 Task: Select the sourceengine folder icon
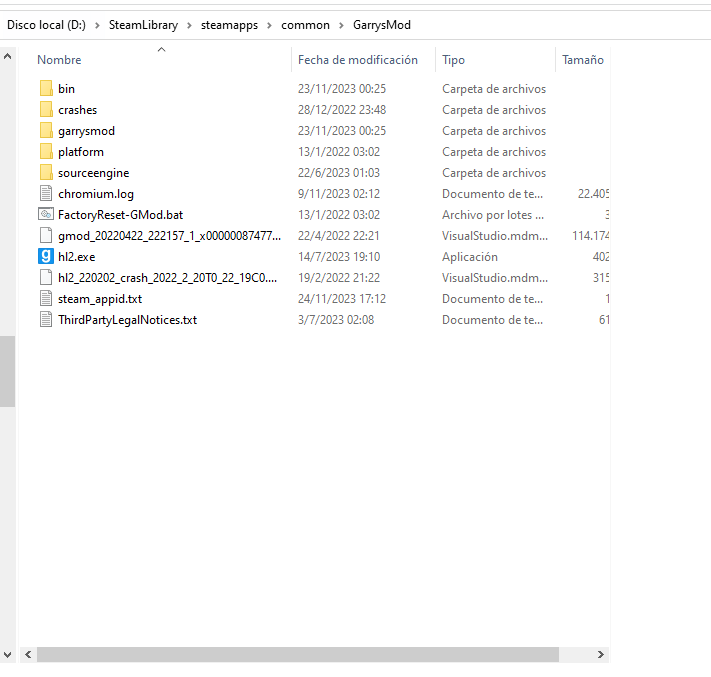tap(46, 172)
